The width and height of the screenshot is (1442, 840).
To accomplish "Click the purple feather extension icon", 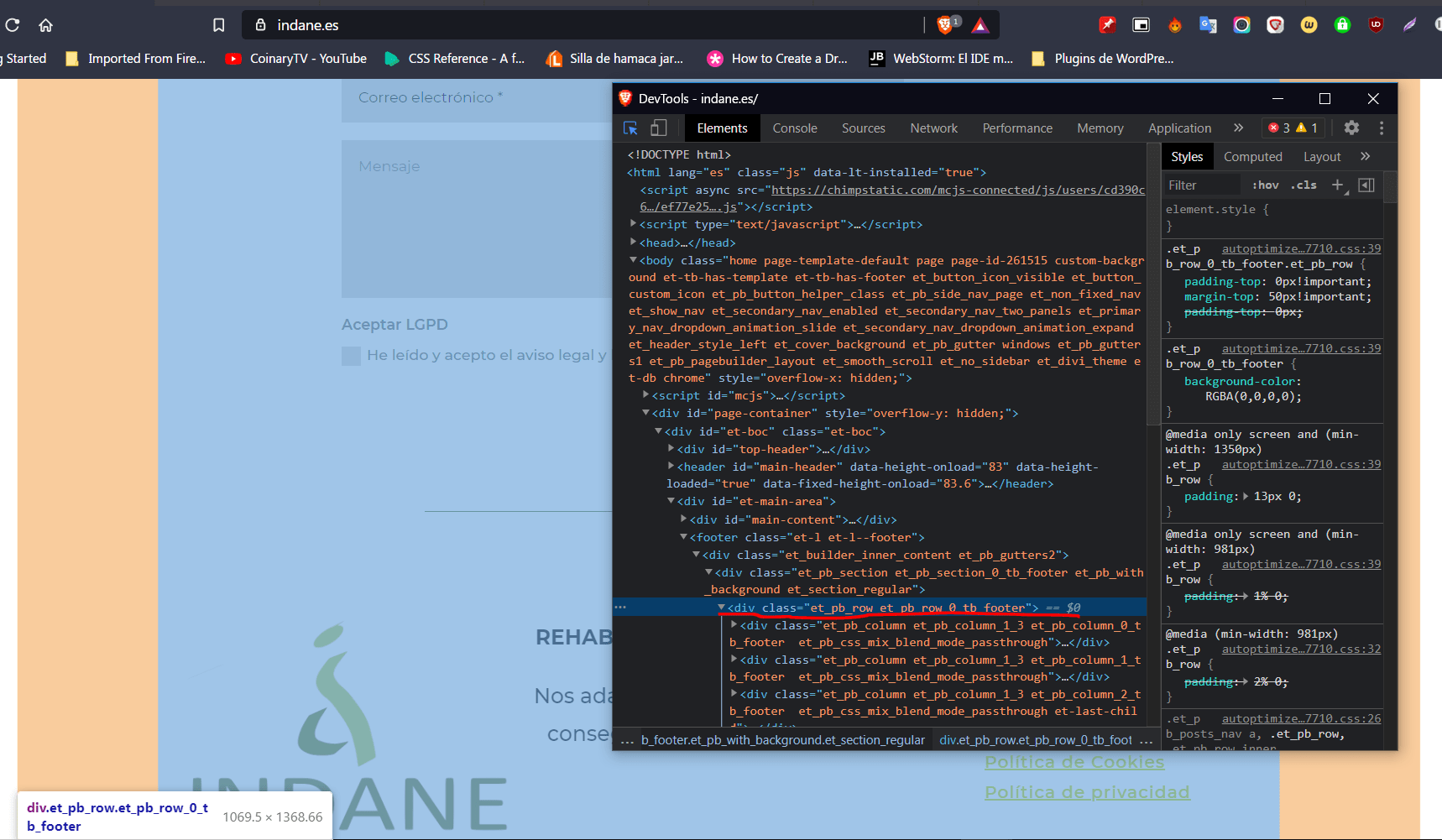I will (x=1409, y=25).
